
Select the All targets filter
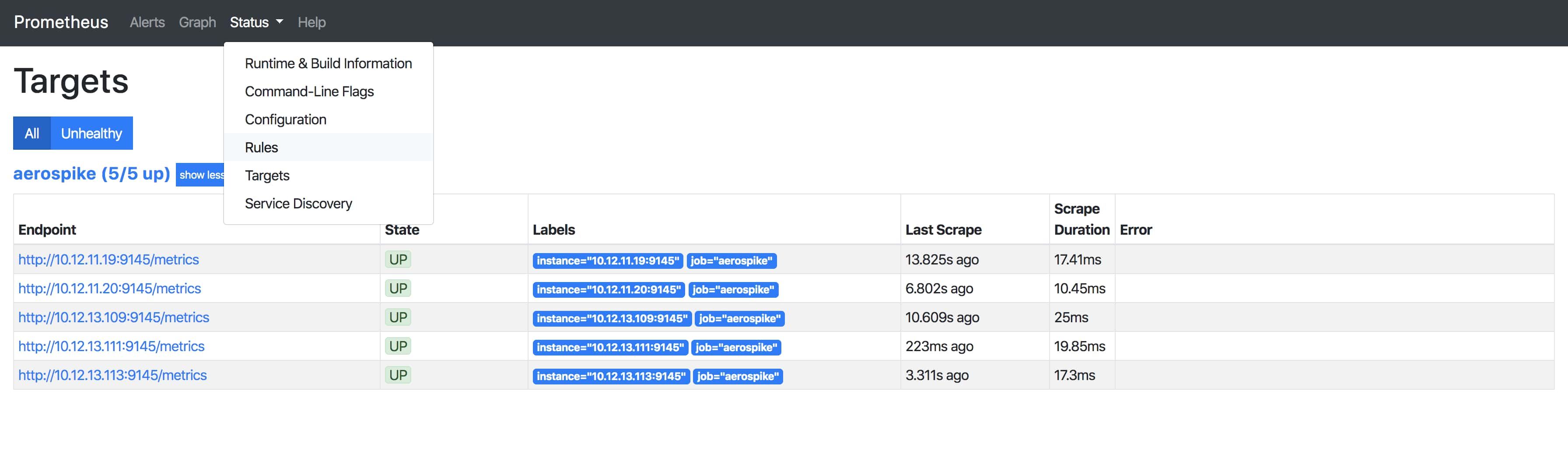pyautogui.click(x=31, y=133)
